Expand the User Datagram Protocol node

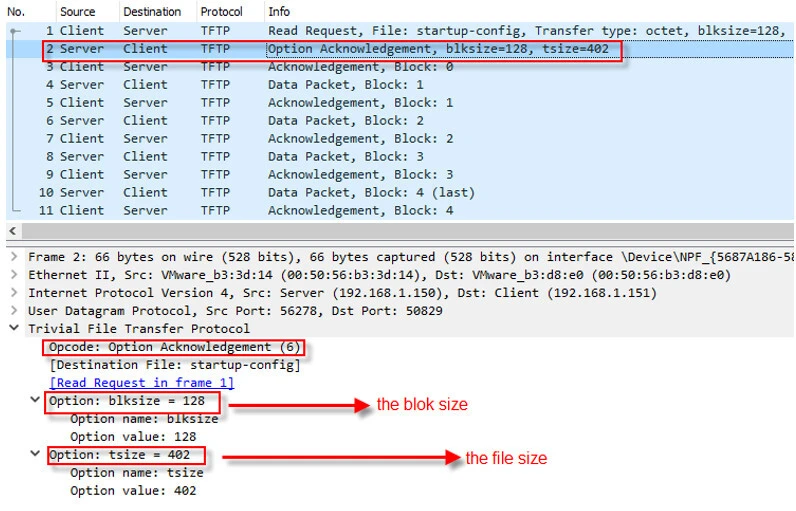(x=12, y=311)
